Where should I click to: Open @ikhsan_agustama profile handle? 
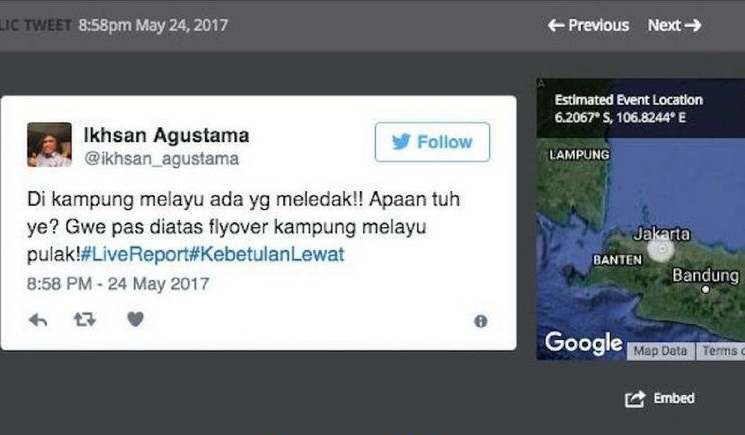(x=162, y=159)
